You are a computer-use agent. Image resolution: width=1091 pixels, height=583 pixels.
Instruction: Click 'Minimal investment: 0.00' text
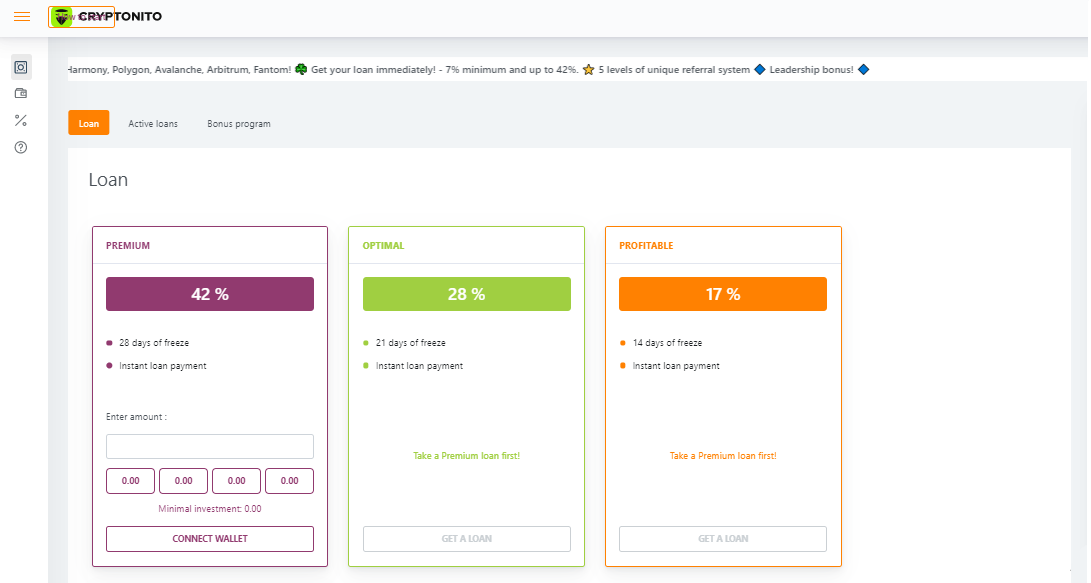coord(209,509)
